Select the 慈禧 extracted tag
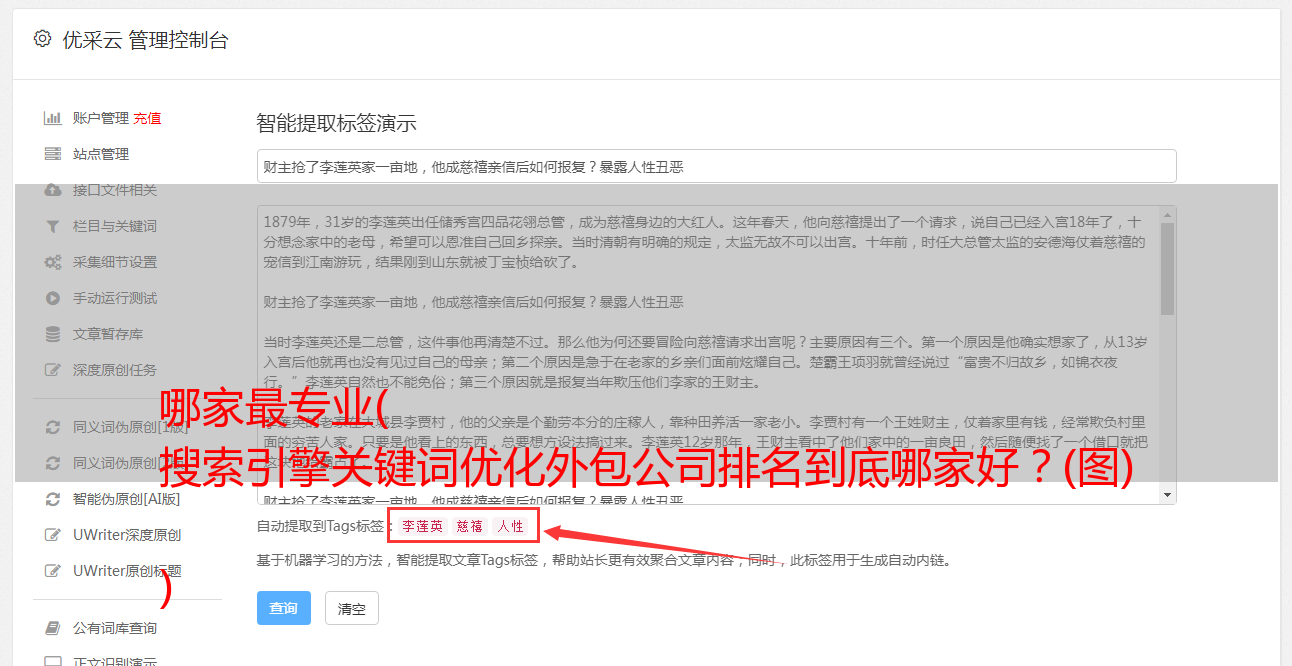This screenshot has height=666, width=1292. click(470, 526)
